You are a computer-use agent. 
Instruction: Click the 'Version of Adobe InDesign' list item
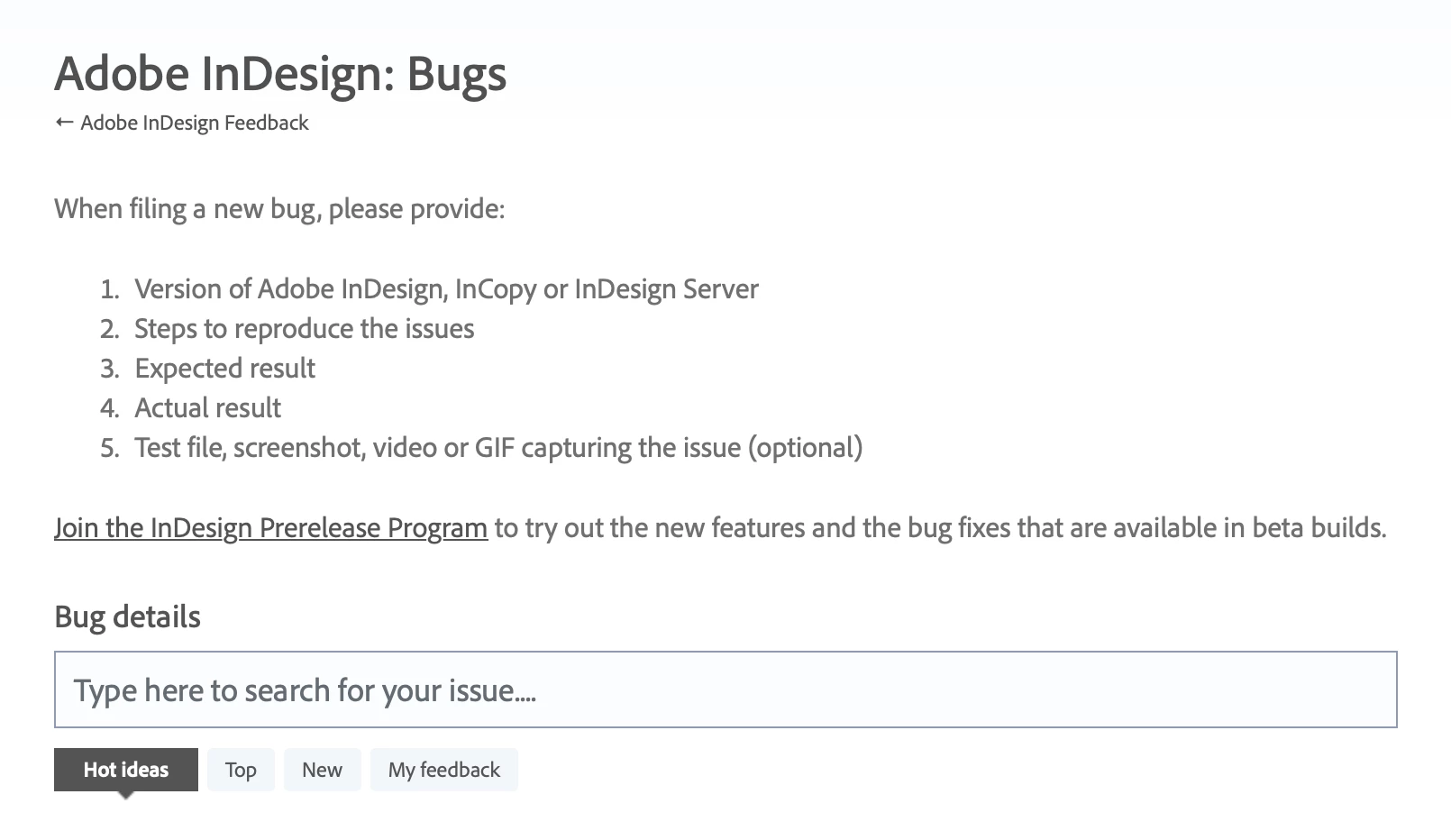pos(446,289)
